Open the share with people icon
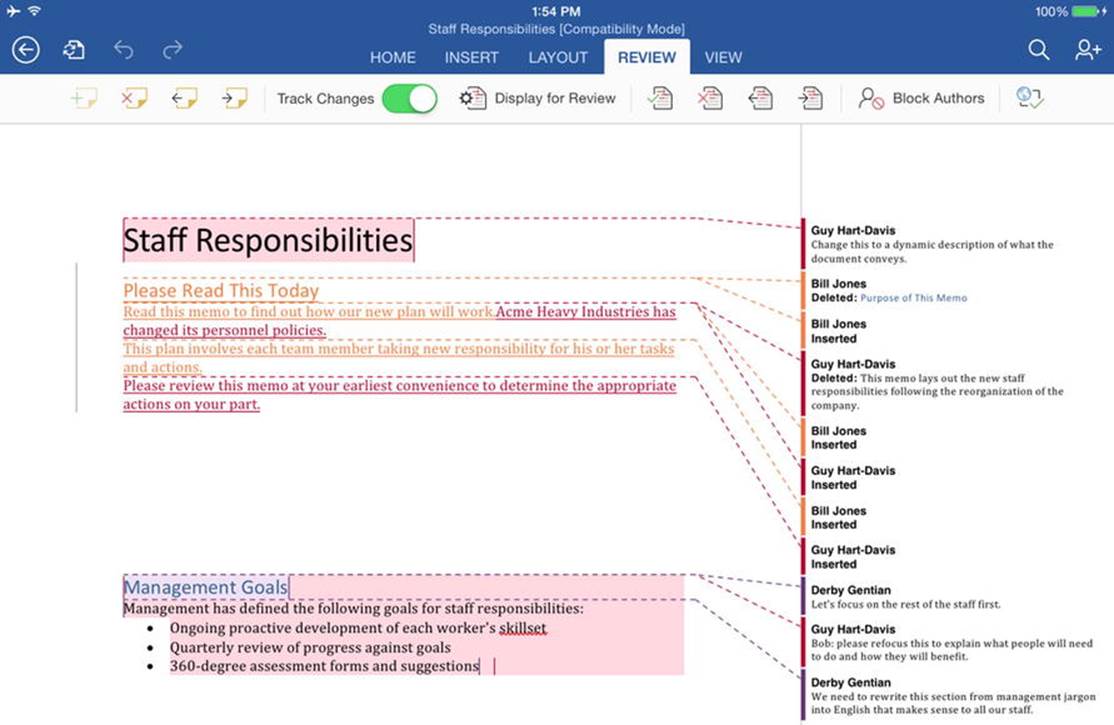Image resolution: width=1114 pixels, height=725 pixels. tap(1088, 50)
